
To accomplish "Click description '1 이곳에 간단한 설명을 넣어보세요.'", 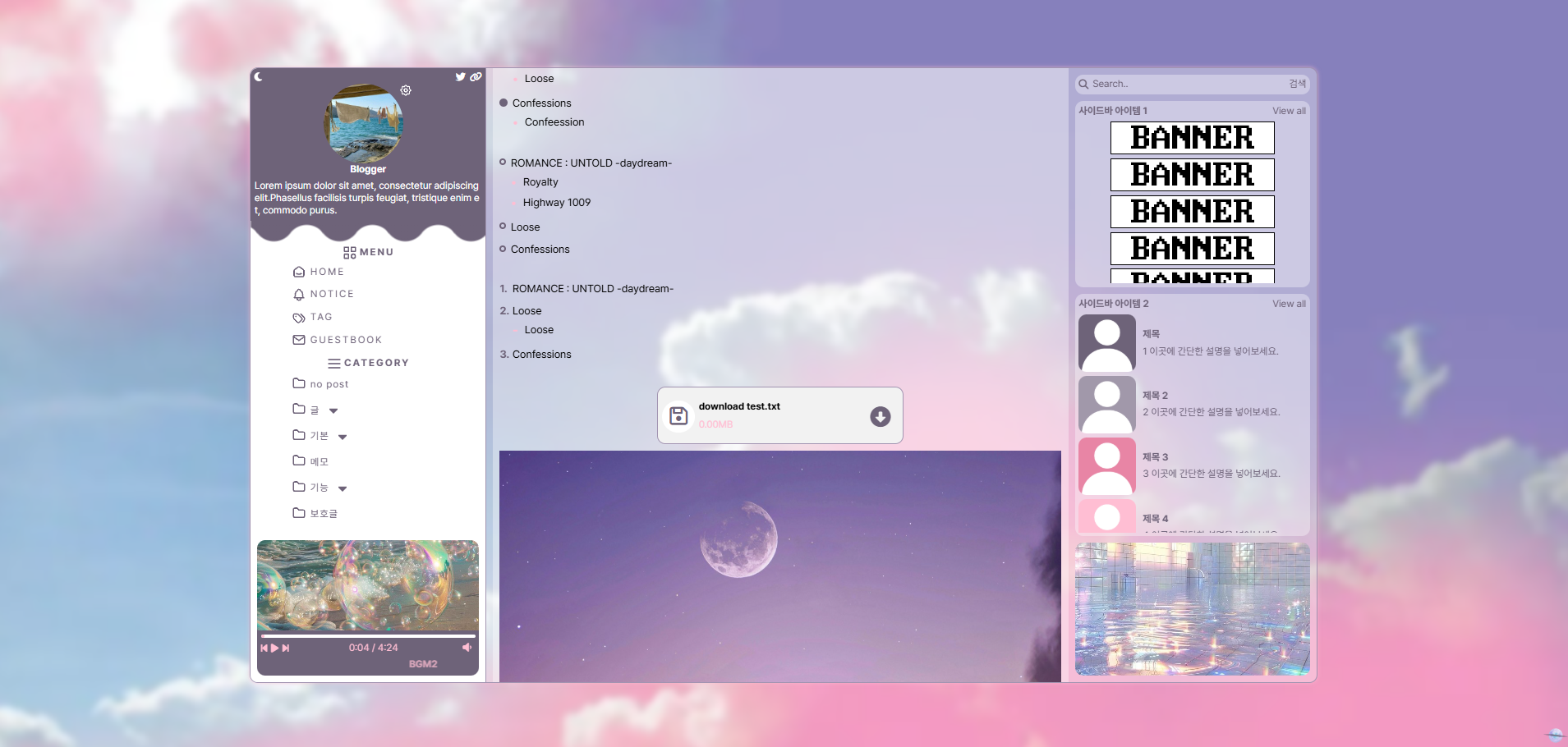I will [1210, 351].
